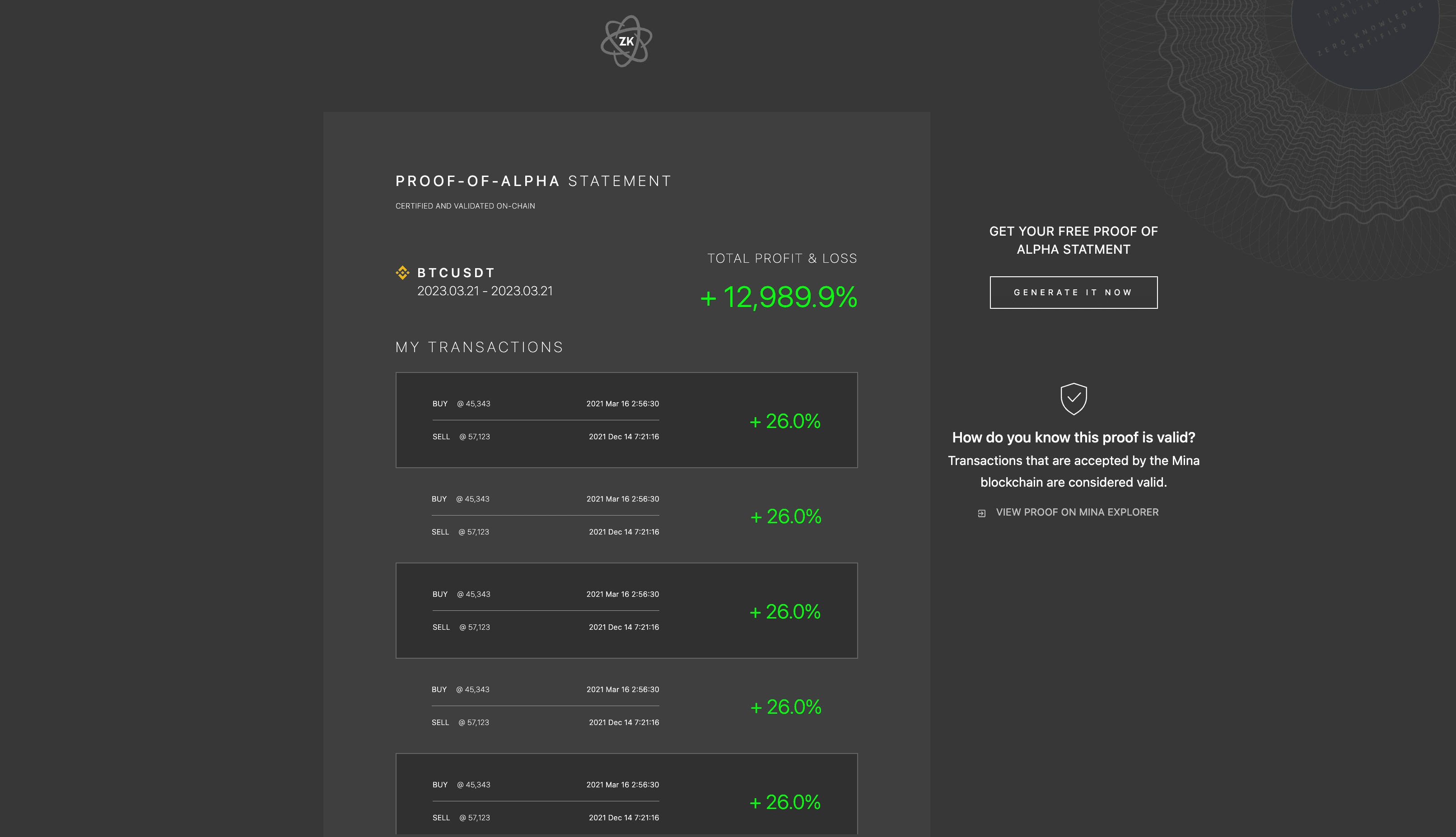Click 'Certified and validated on-chain' subtitle
This screenshot has width=1456, height=837.
pyautogui.click(x=465, y=206)
